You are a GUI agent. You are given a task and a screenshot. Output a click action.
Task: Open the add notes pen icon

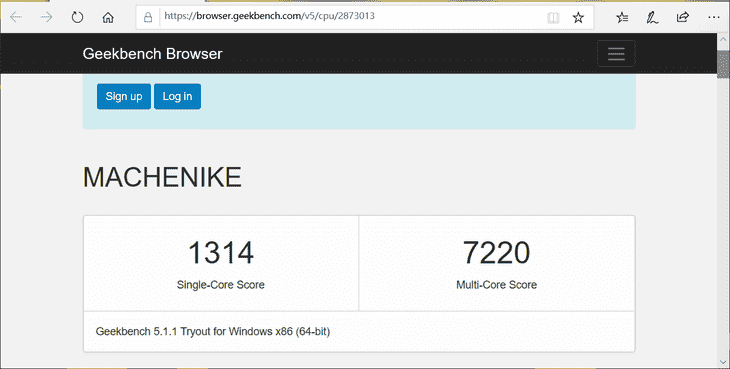(652, 18)
